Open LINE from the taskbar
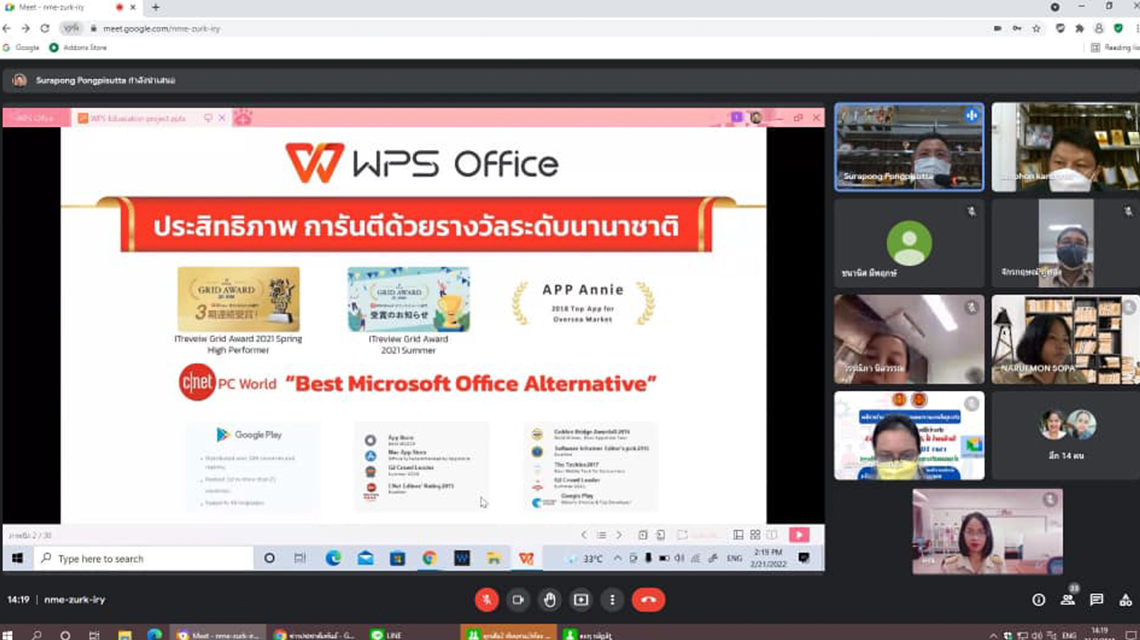Image resolution: width=1140 pixels, height=640 pixels. [x=387, y=635]
